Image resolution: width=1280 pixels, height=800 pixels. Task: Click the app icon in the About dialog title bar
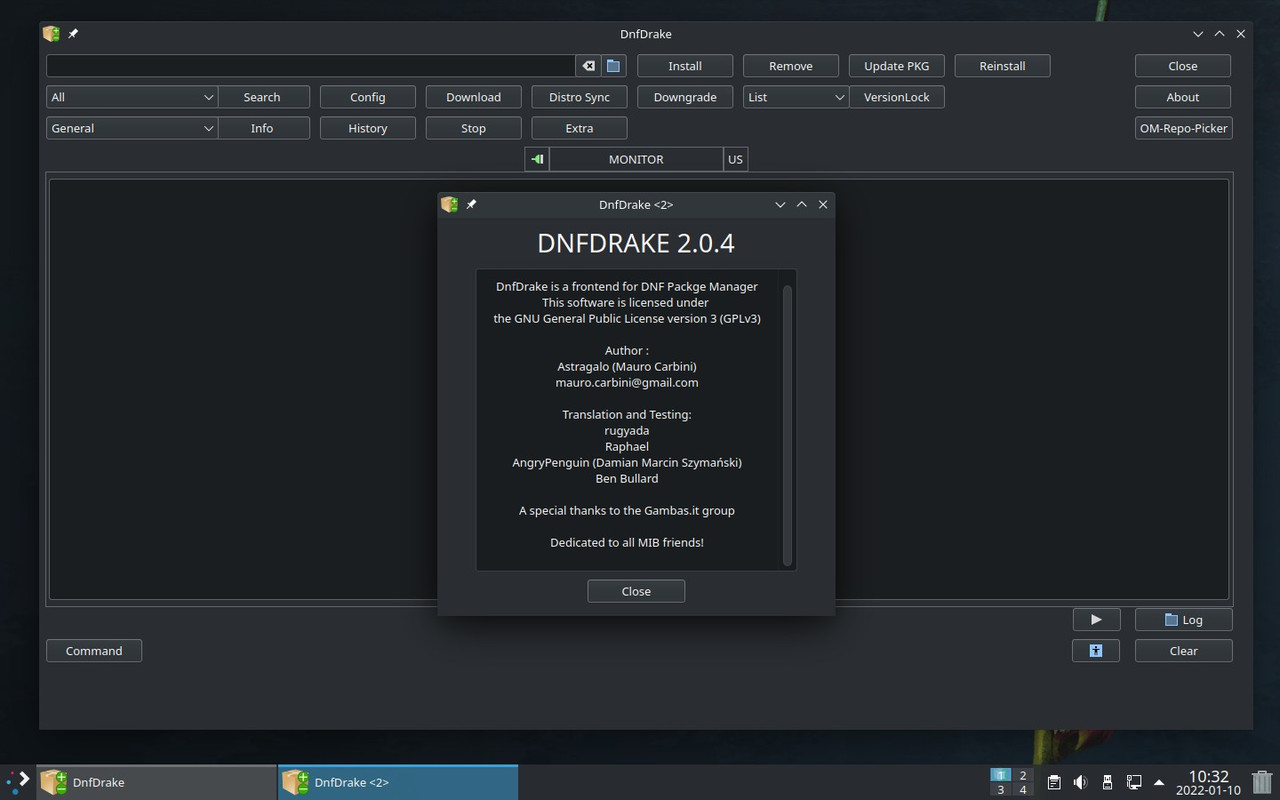449,204
